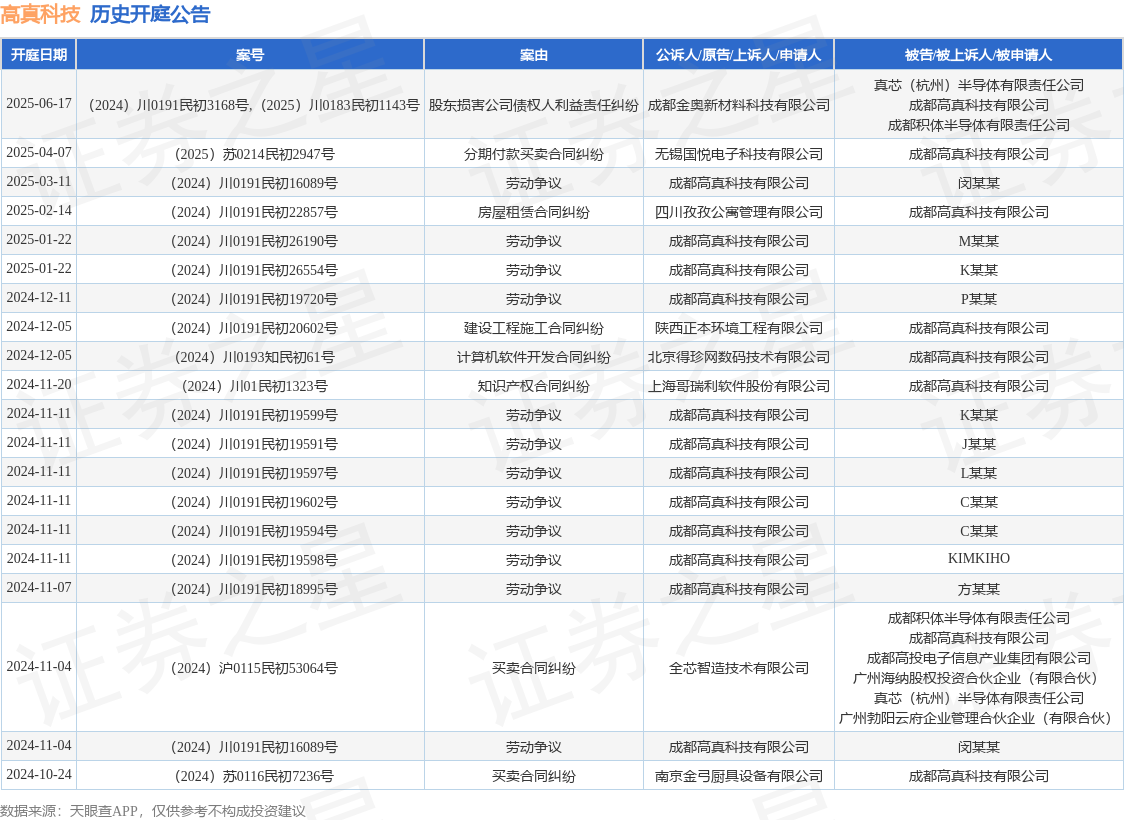Select case number （2024）川0191民初3168号
Image resolution: width=1124 pixels, height=820 pixels.
[x=166, y=105]
